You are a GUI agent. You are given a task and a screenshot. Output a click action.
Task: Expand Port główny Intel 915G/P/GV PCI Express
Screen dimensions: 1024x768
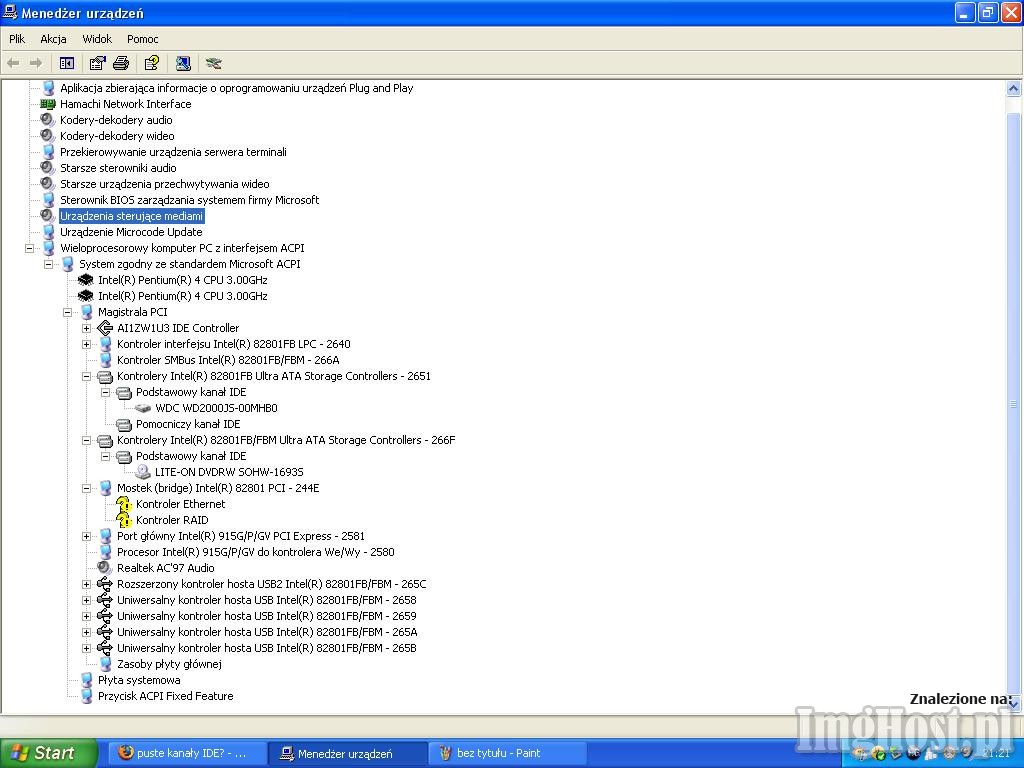tap(86, 536)
